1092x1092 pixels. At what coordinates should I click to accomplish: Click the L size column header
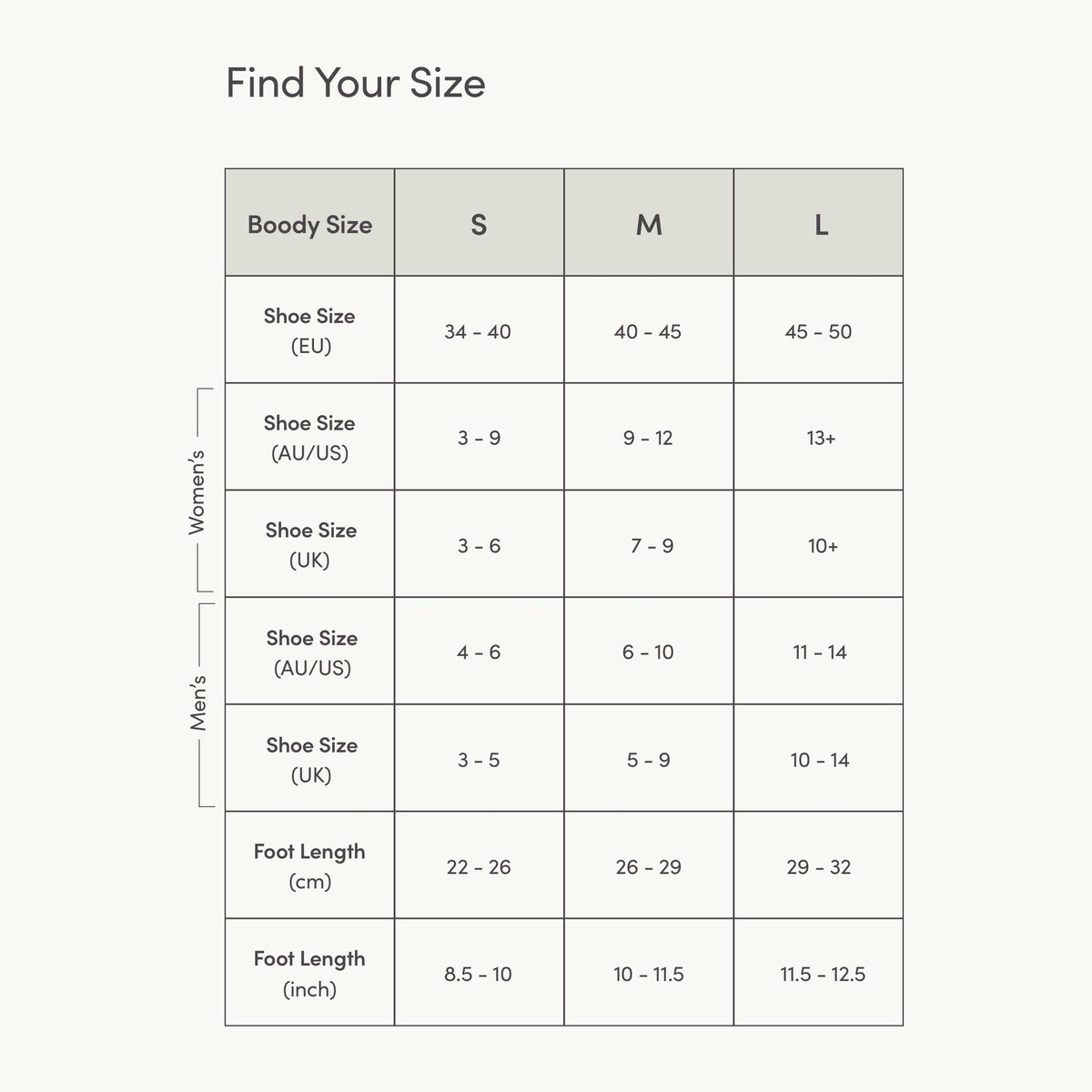pos(819,223)
